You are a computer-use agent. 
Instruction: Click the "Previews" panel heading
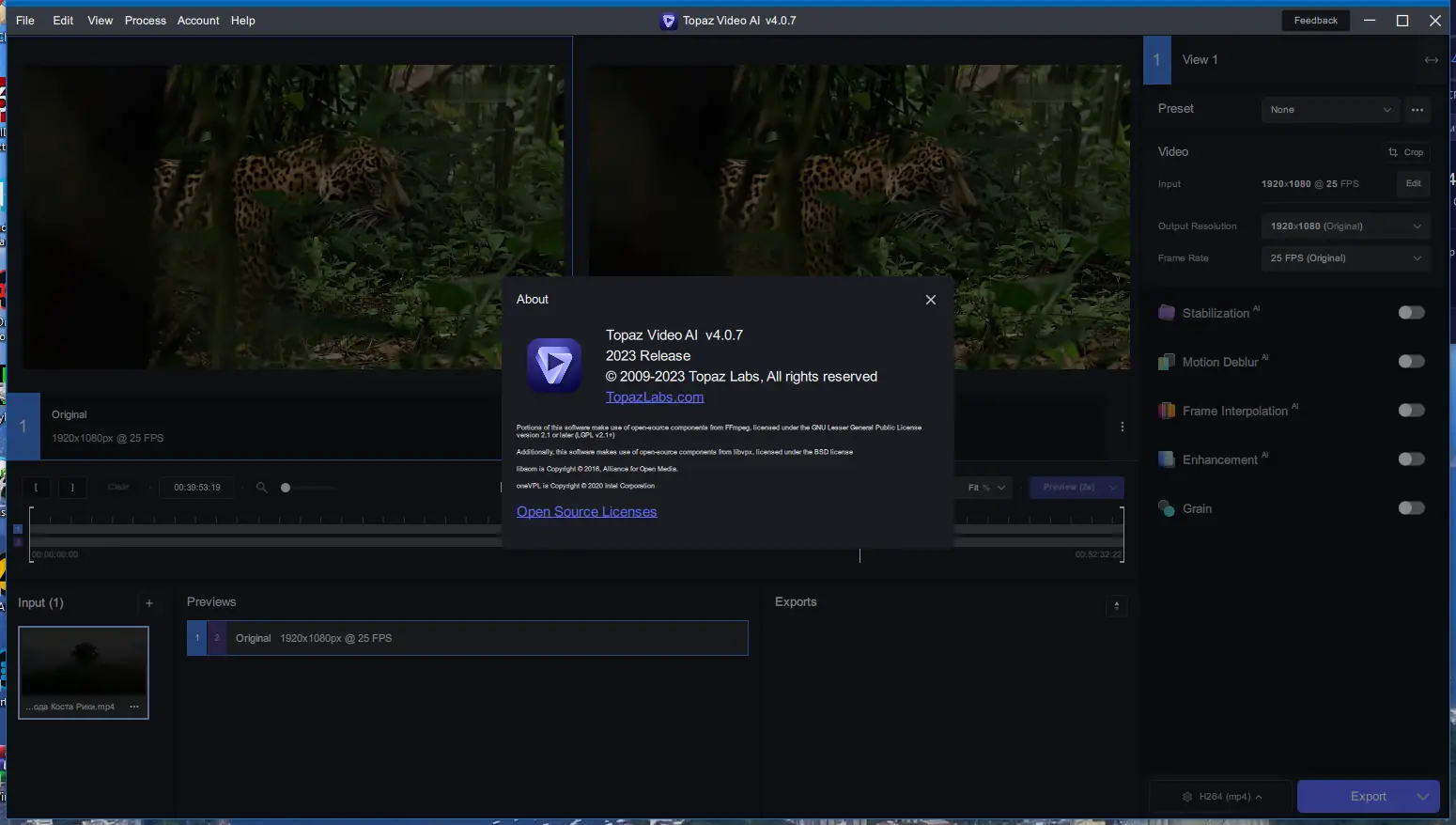(x=211, y=602)
